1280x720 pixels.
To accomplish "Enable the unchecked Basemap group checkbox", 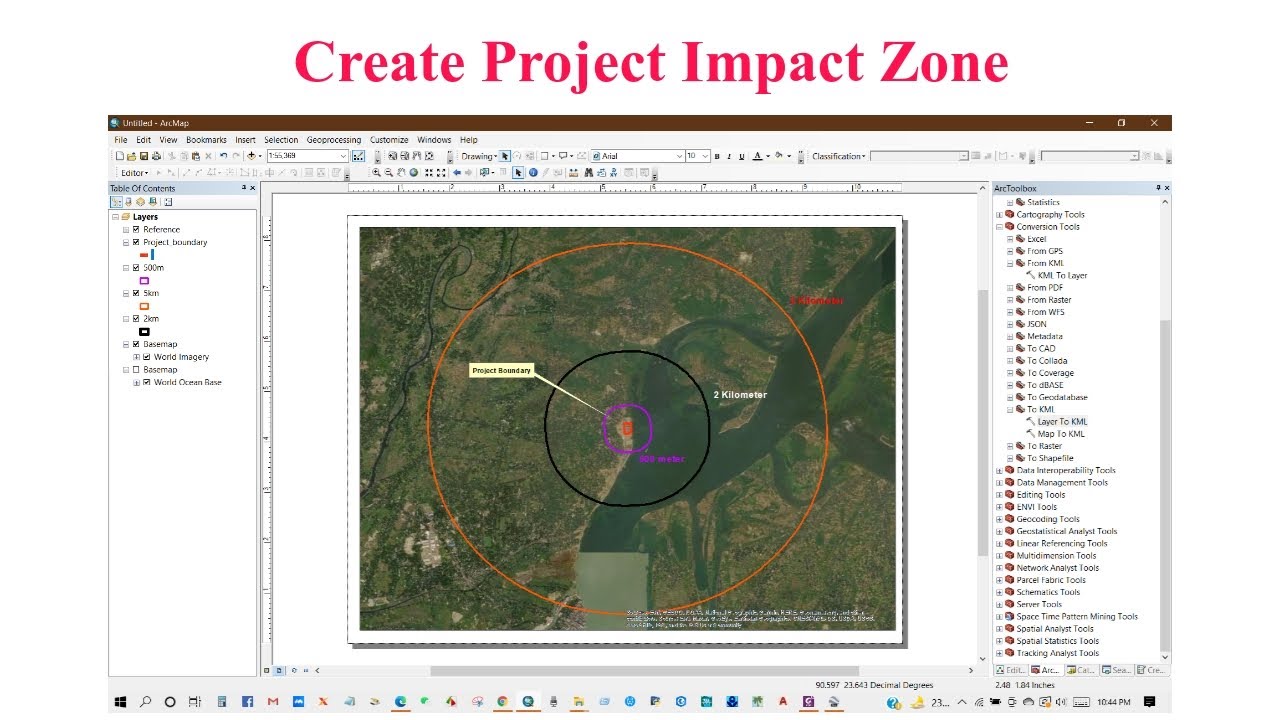I will point(136,370).
